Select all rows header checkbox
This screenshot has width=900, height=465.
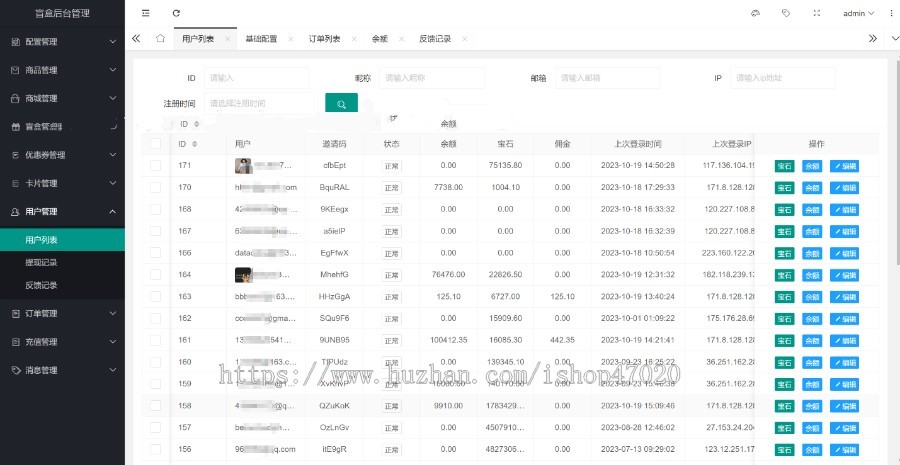pyautogui.click(x=156, y=144)
